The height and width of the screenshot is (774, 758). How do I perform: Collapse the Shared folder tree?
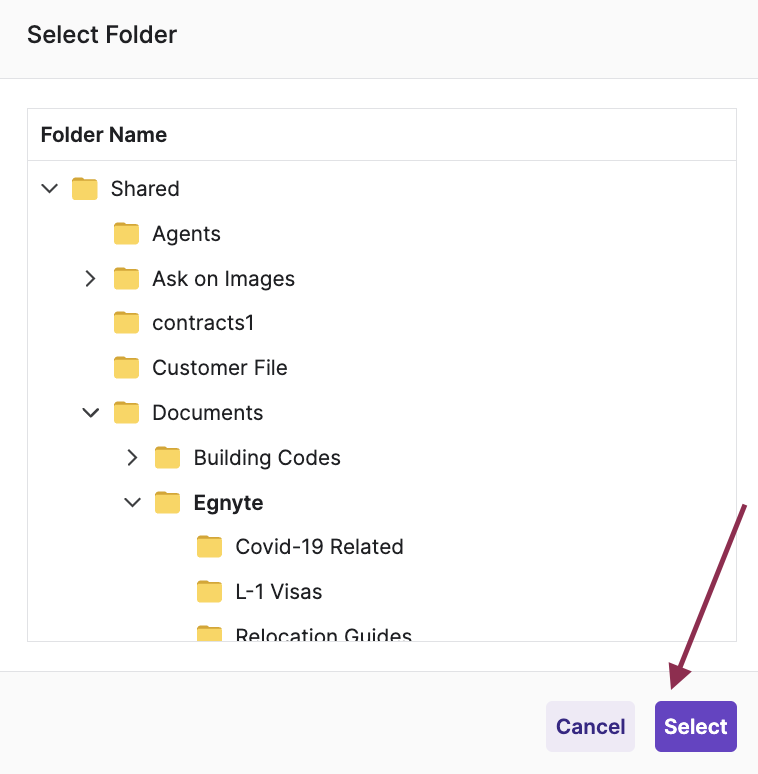[x=49, y=189]
